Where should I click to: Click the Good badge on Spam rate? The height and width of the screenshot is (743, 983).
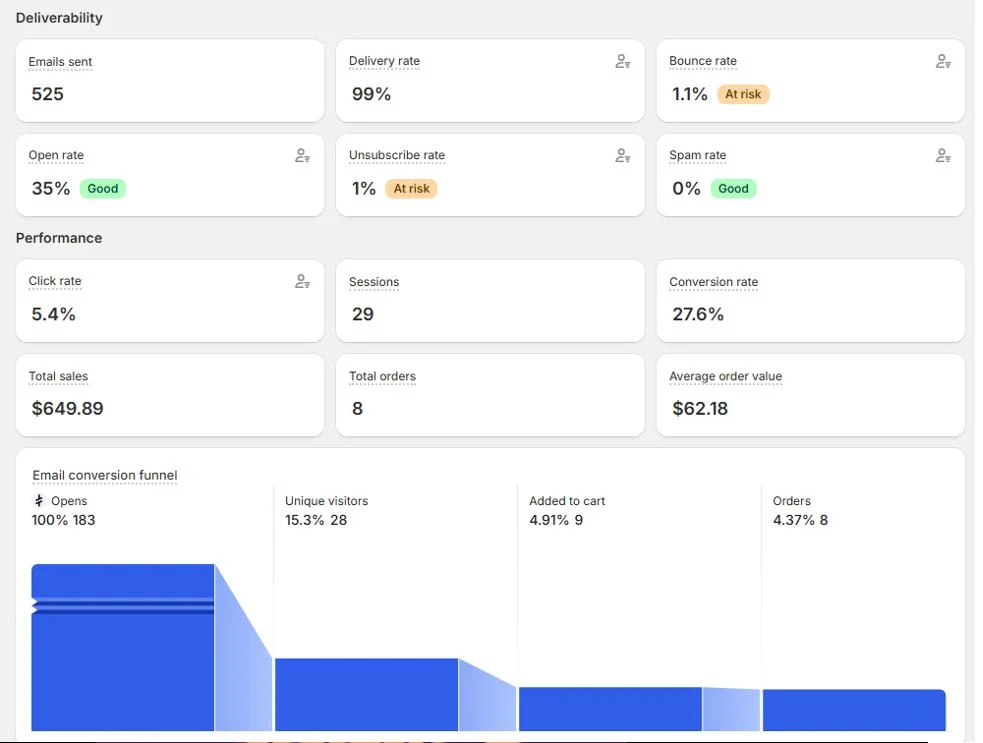pos(733,188)
